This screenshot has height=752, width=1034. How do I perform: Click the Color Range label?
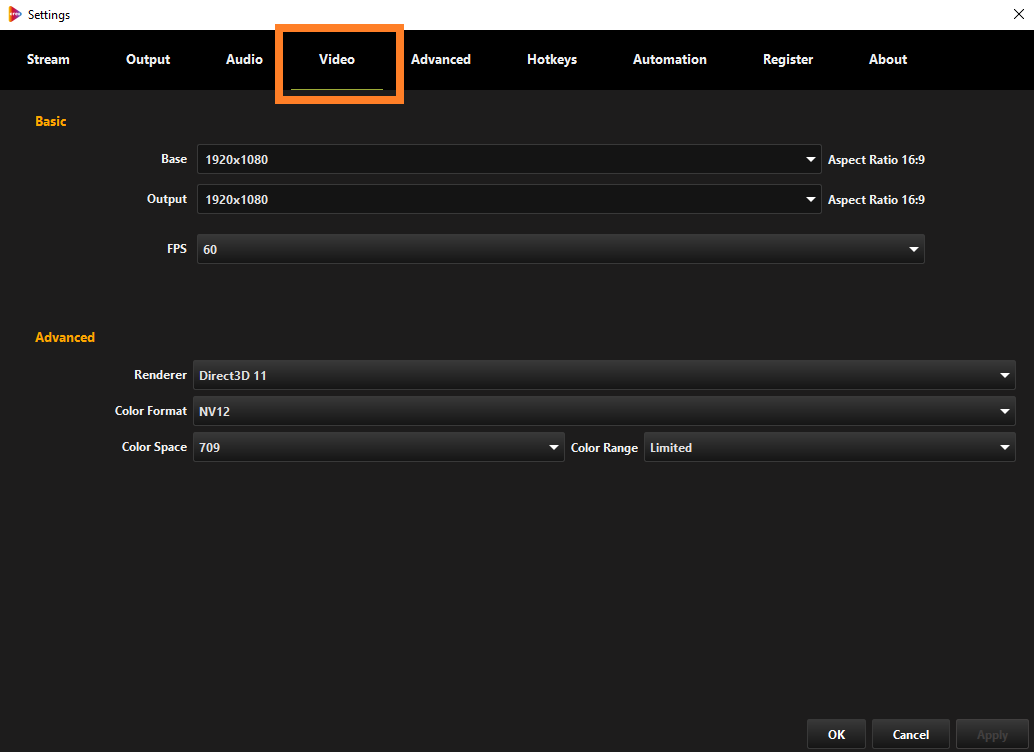click(604, 448)
